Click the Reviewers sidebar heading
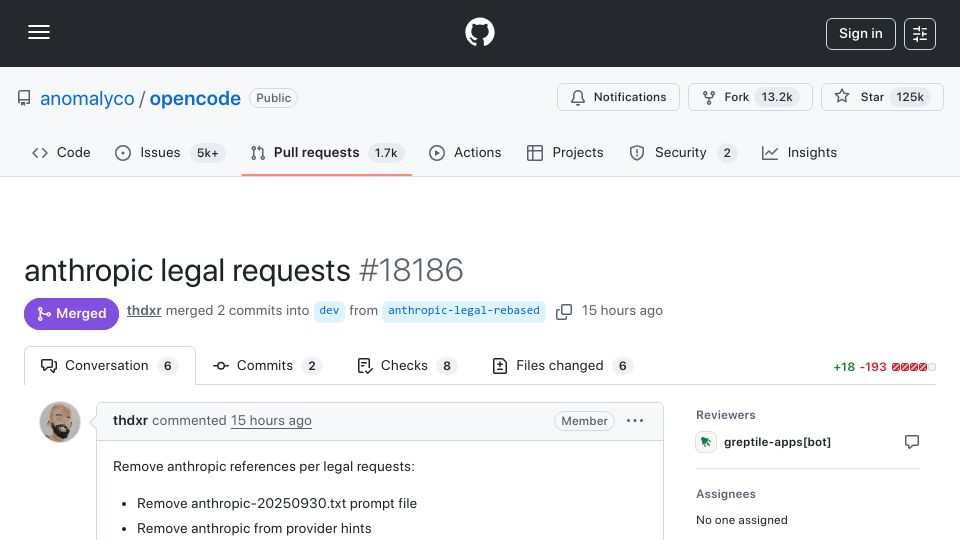Screen dimensions: 960x540 click(726, 415)
